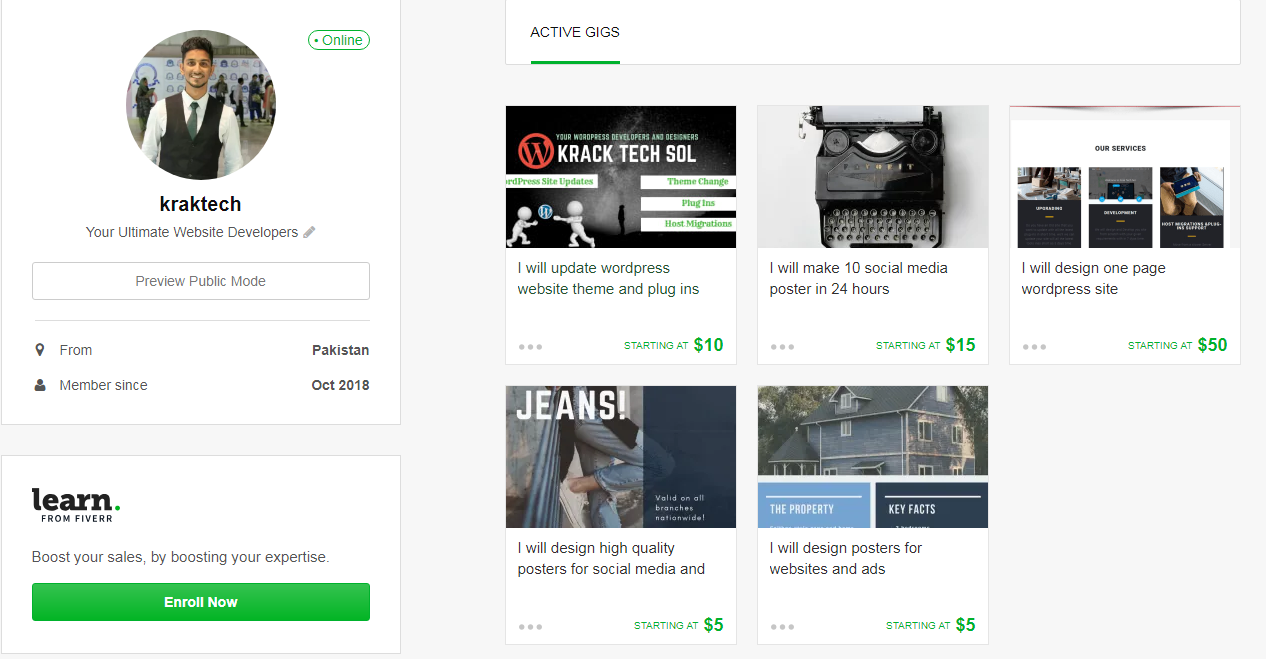
Task: Click the location pin icon beside From
Action: [x=38, y=350]
